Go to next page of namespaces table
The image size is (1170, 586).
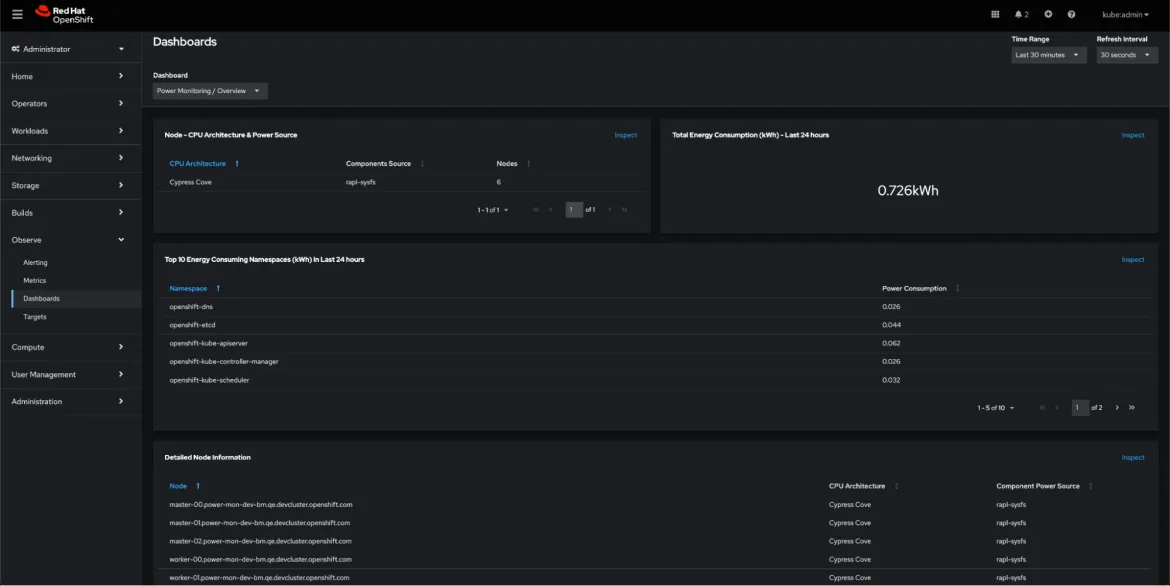[x=1117, y=408]
